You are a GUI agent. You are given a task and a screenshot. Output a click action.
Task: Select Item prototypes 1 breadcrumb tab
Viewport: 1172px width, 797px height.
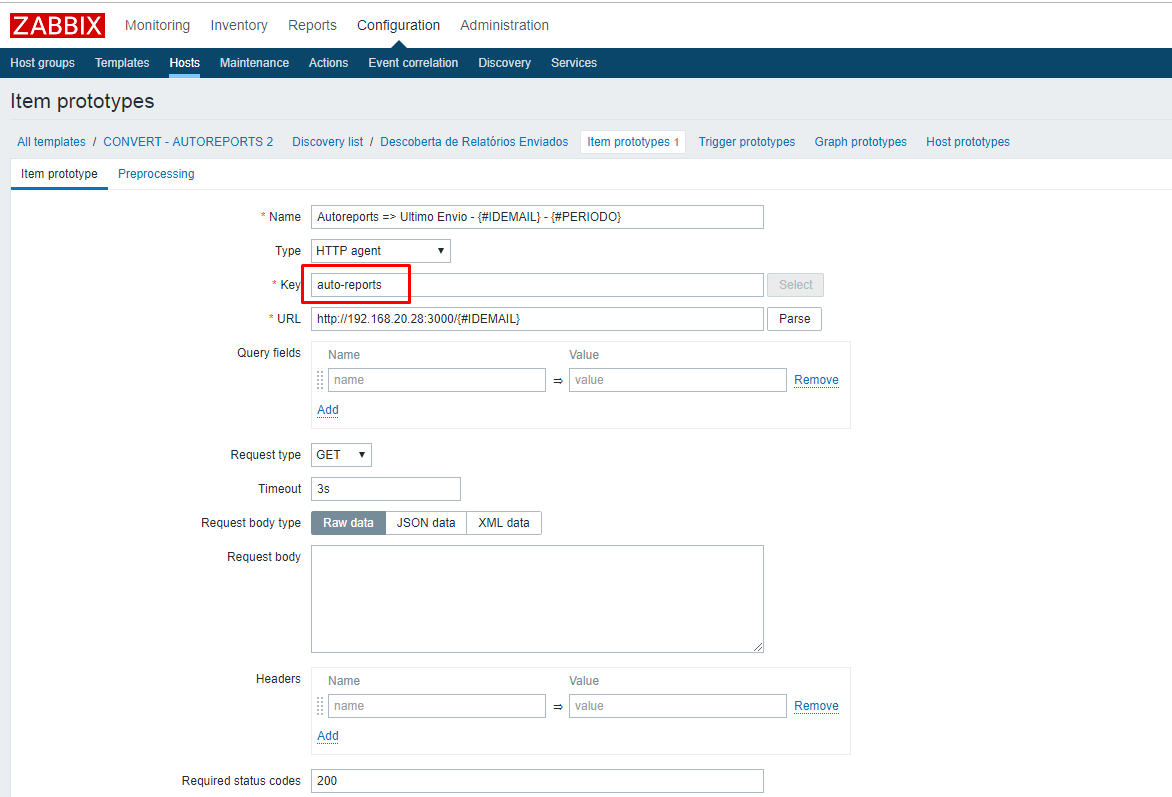coord(633,142)
